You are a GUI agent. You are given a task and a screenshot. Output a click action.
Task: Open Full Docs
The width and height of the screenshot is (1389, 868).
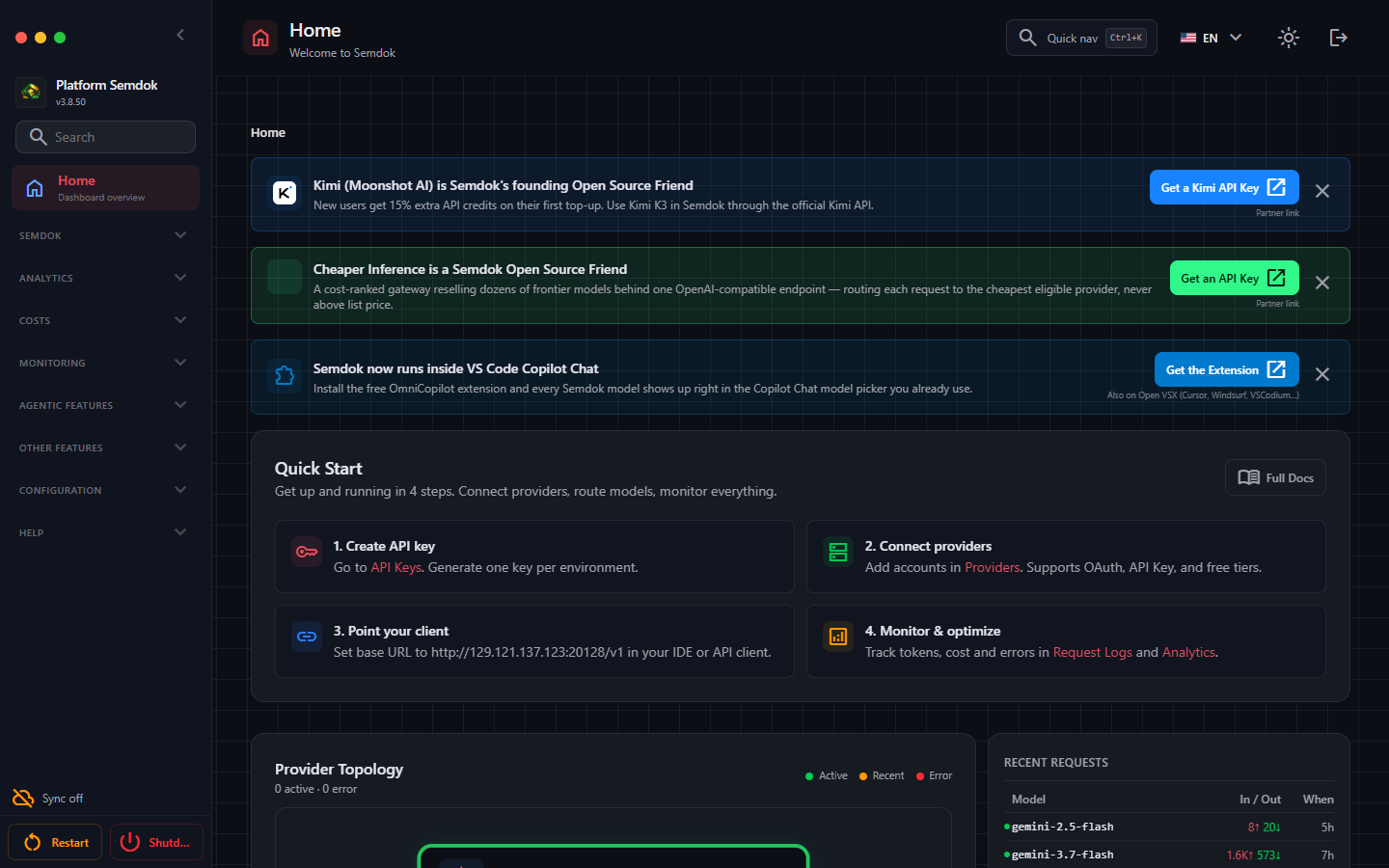pyautogui.click(x=1275, y=477)
